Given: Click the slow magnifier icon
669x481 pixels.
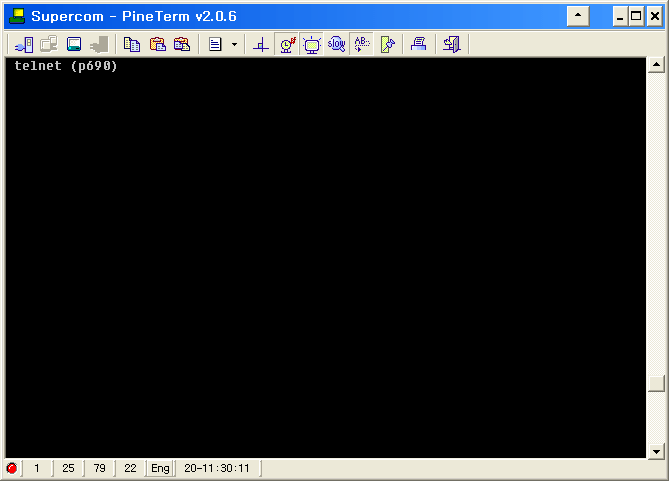Looking at the screenshot, I should (337, 44).
